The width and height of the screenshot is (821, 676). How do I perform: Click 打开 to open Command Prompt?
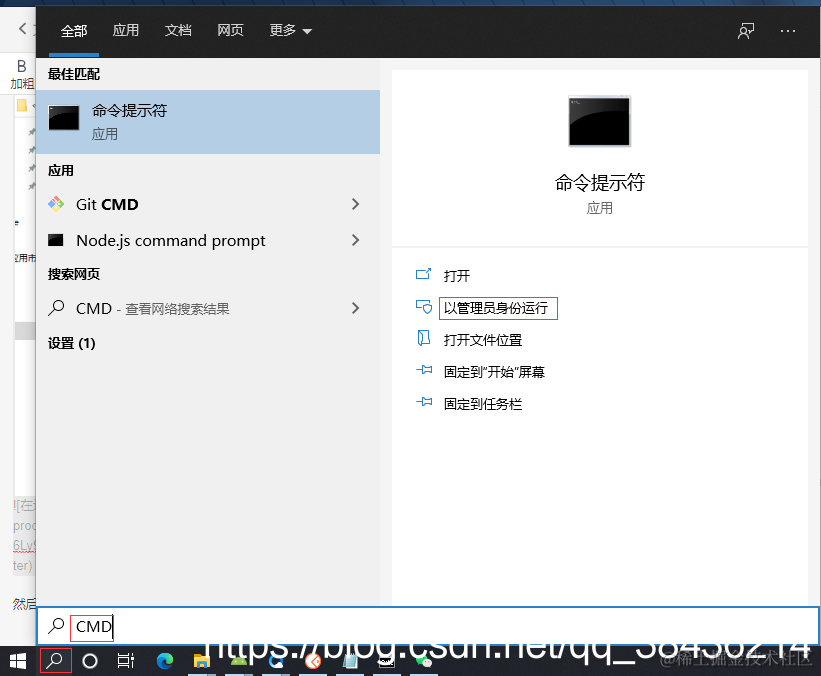(x=457, y=275)
